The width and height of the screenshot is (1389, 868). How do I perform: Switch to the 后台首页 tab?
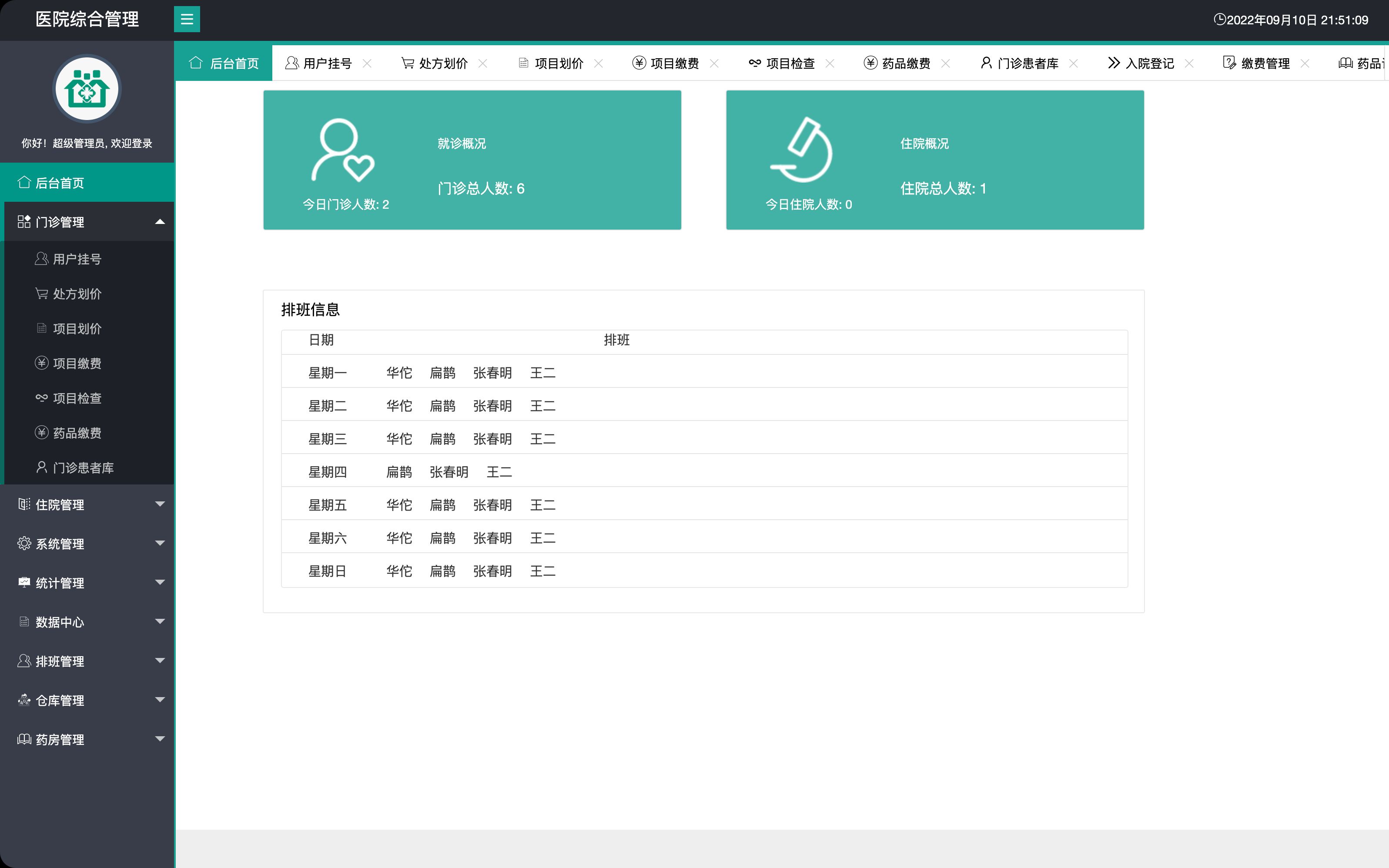point(223,63)
